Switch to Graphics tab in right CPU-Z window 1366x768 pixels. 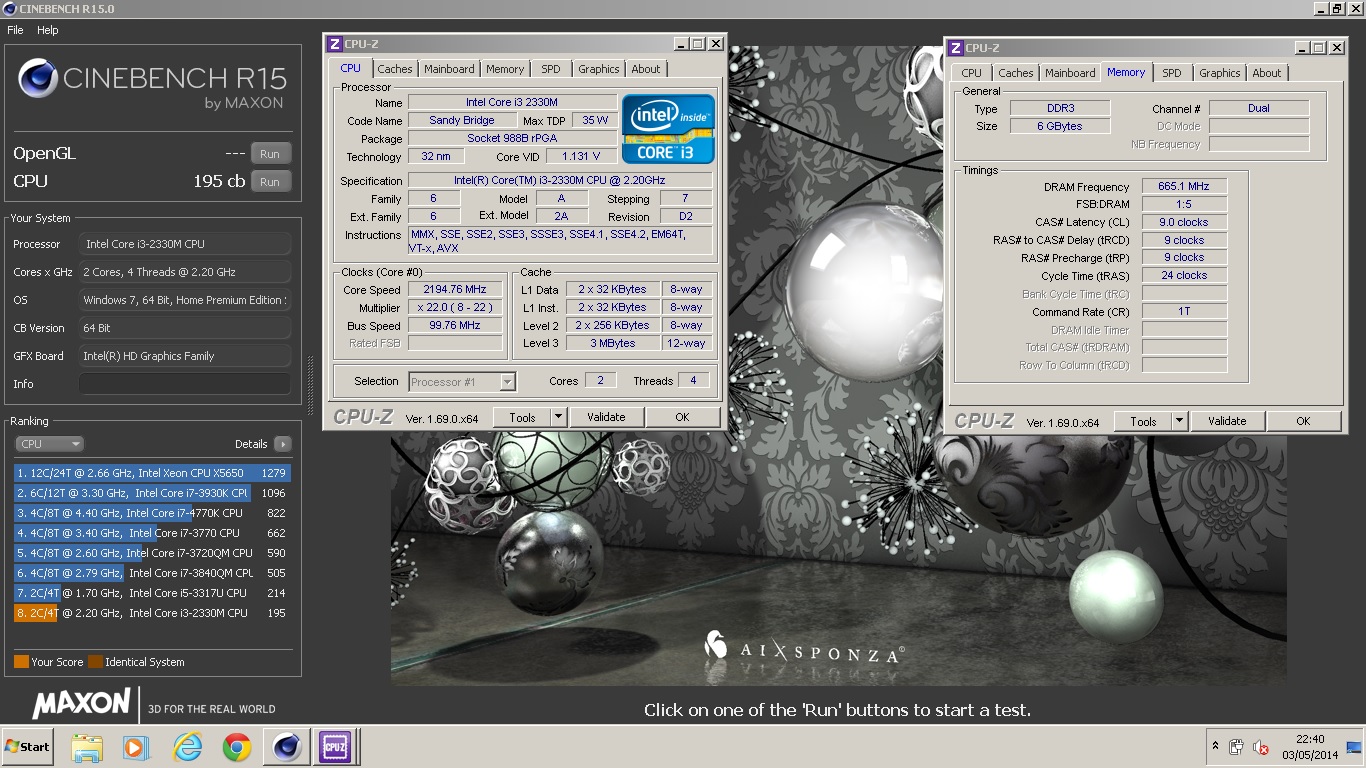tap(1219, 73)
